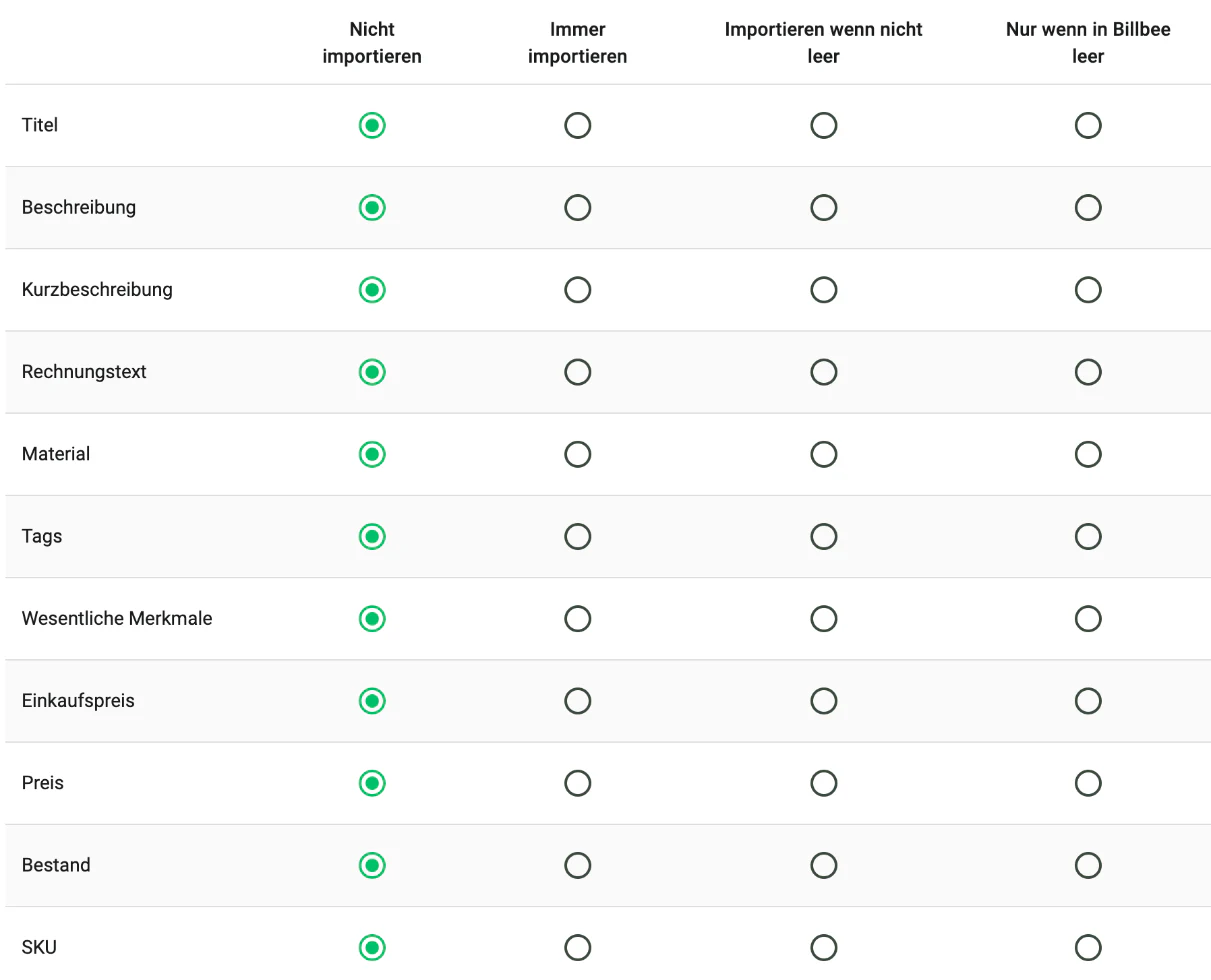Set SKU to 'Nur wenn in Billbee leer'
Image resolution: width=1211 pixels, height=980 pixels.
tap(1088, 947)
